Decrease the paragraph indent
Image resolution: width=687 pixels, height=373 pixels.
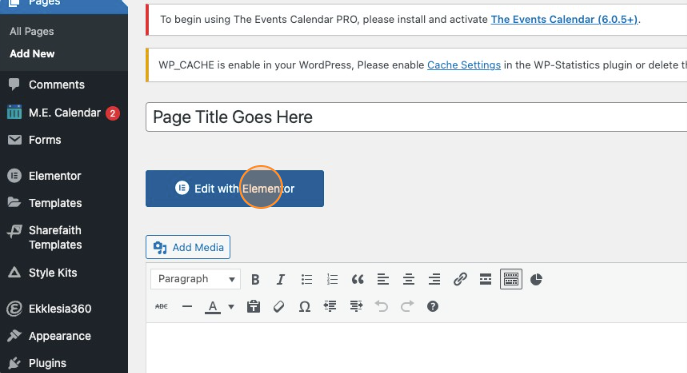[330, 306]
